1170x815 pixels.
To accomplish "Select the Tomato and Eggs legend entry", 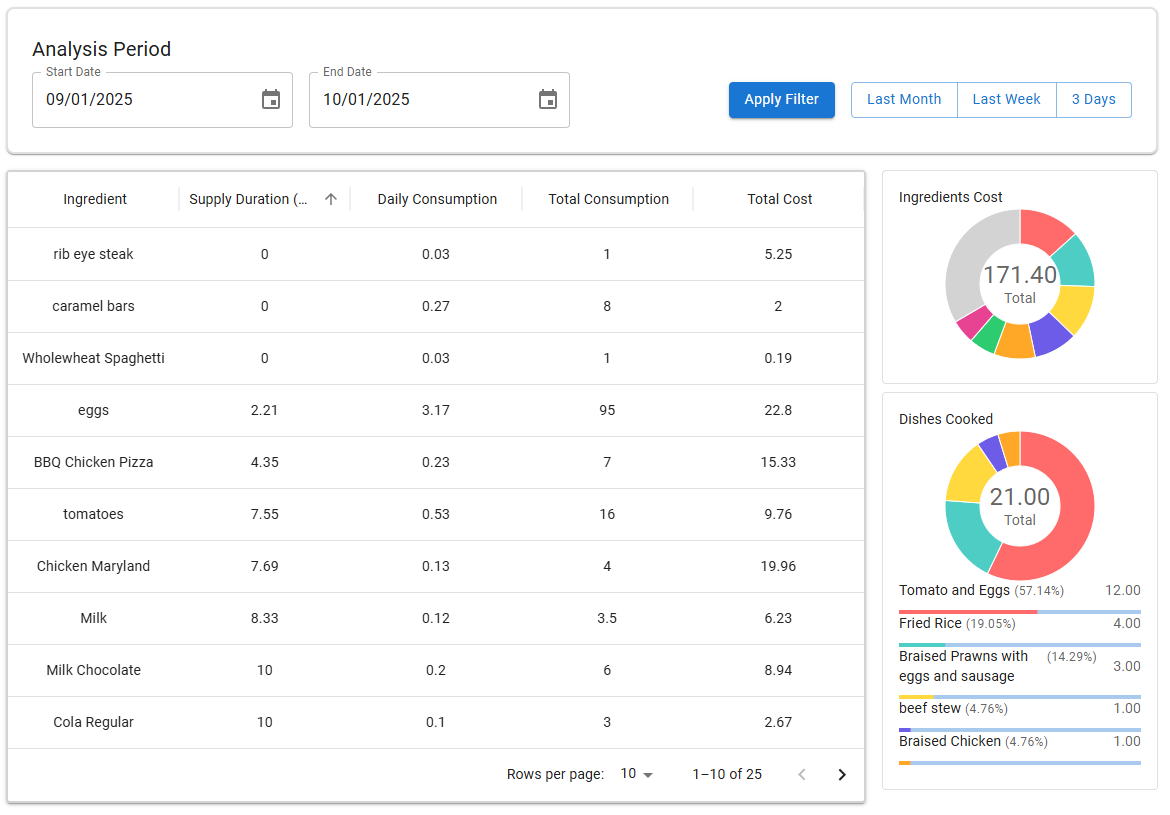I will click(x=954, y=591).
